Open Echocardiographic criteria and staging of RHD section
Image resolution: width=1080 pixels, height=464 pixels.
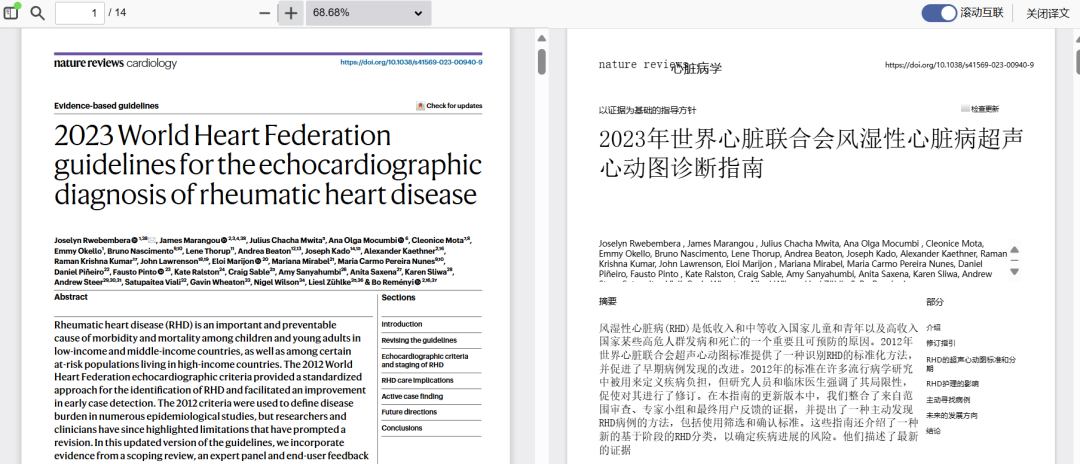pos(424,360)
